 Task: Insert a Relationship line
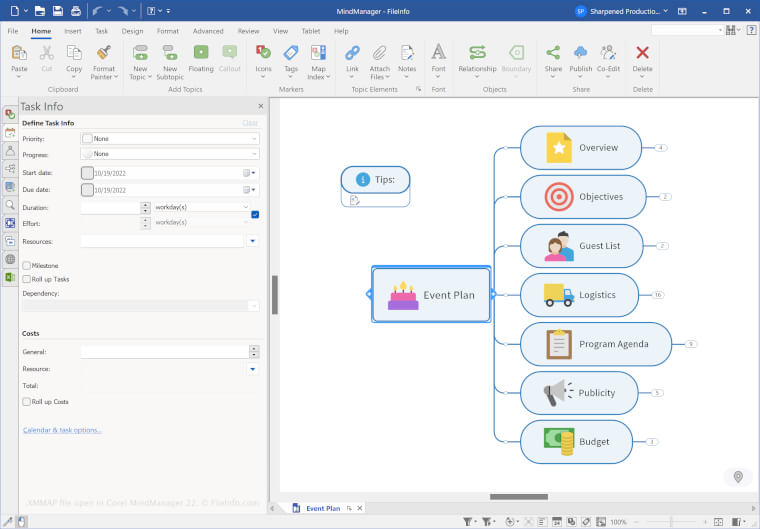(x=477, y=53)
